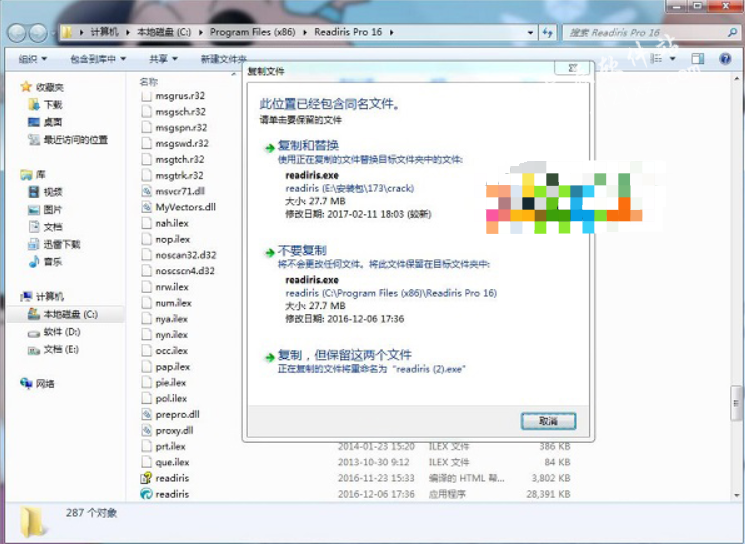Select 软件 (D:) drive in sidebar
745x544 pixels.
click(x=62, y=332)
